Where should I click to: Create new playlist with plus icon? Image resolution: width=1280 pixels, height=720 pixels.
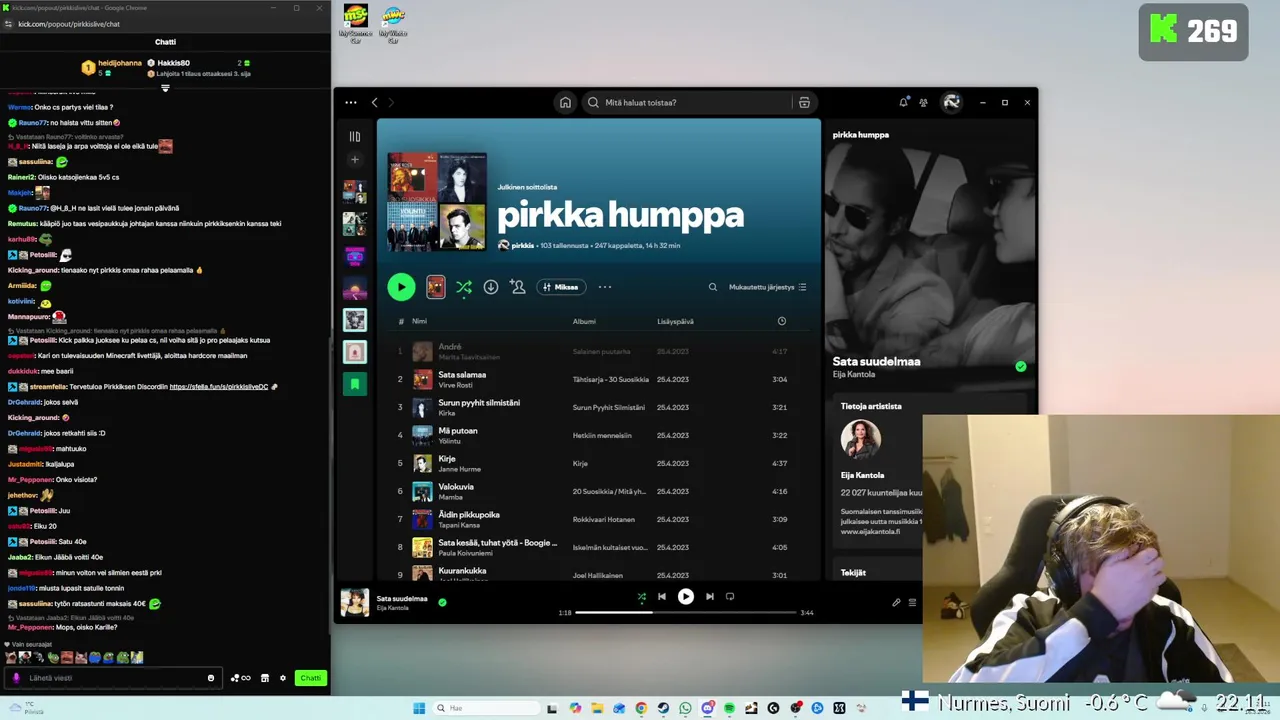click(x=354, y=160)
